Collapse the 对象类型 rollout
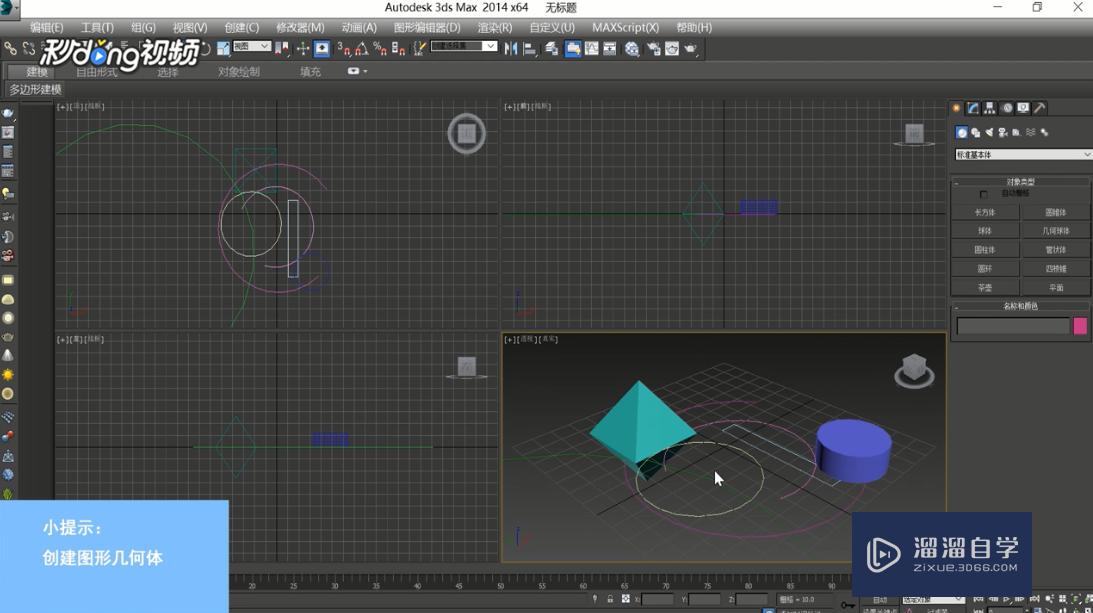The width and height of the screenshot is (1093, 613). point(1020,182)
